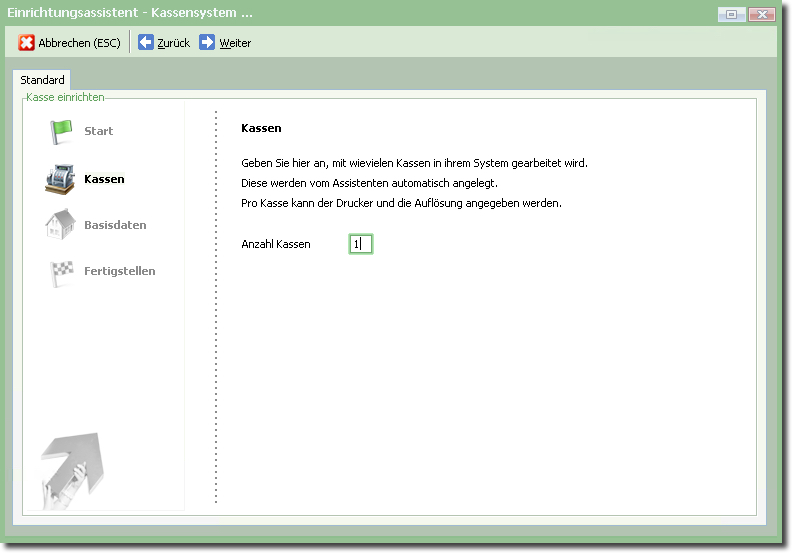The width and height of the screenshot is (792, 553).
Task: Go back using the Zurück label
Action: click(173, 43)
